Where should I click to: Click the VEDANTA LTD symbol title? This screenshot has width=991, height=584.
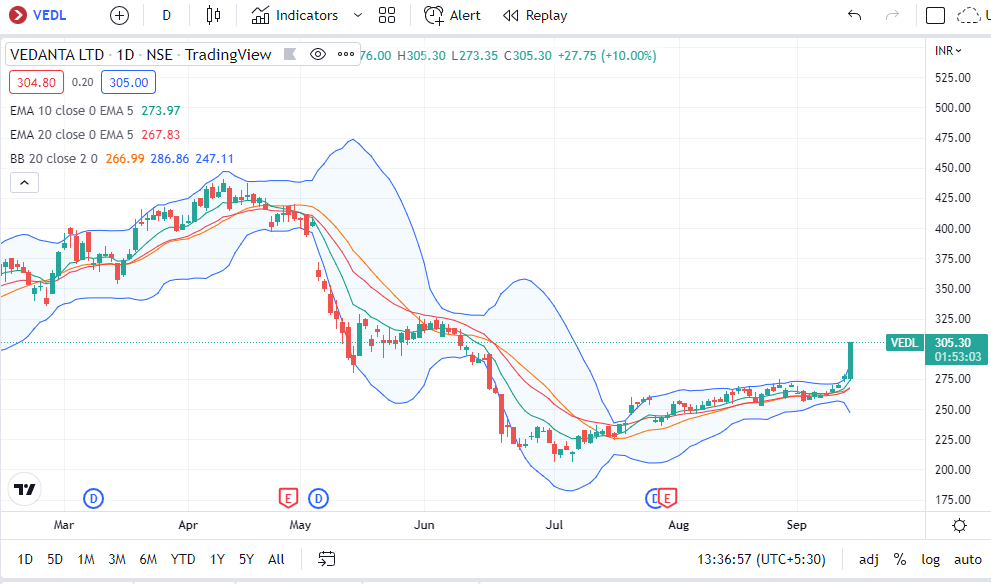coord(57,54)
